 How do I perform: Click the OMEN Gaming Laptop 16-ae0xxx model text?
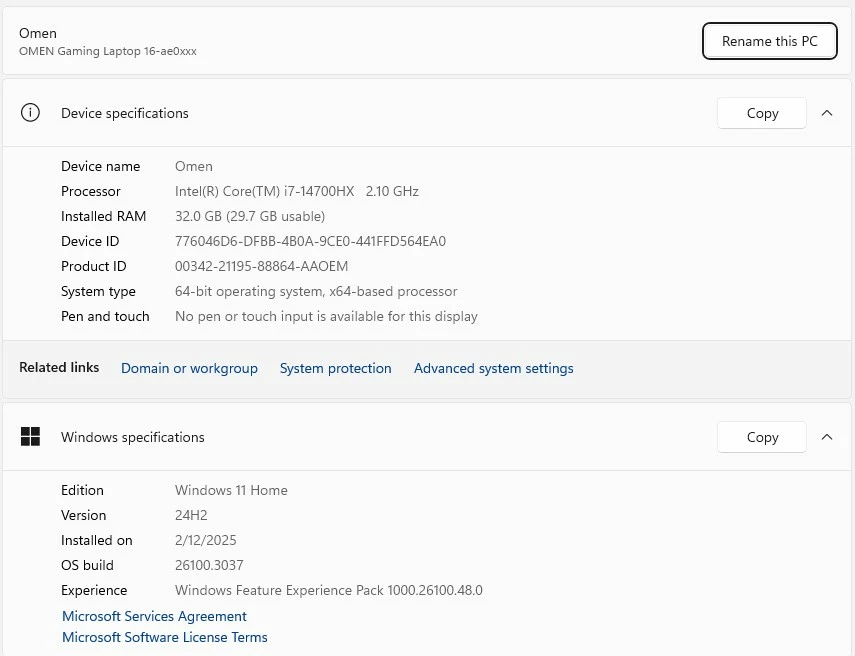coord(108,51)
